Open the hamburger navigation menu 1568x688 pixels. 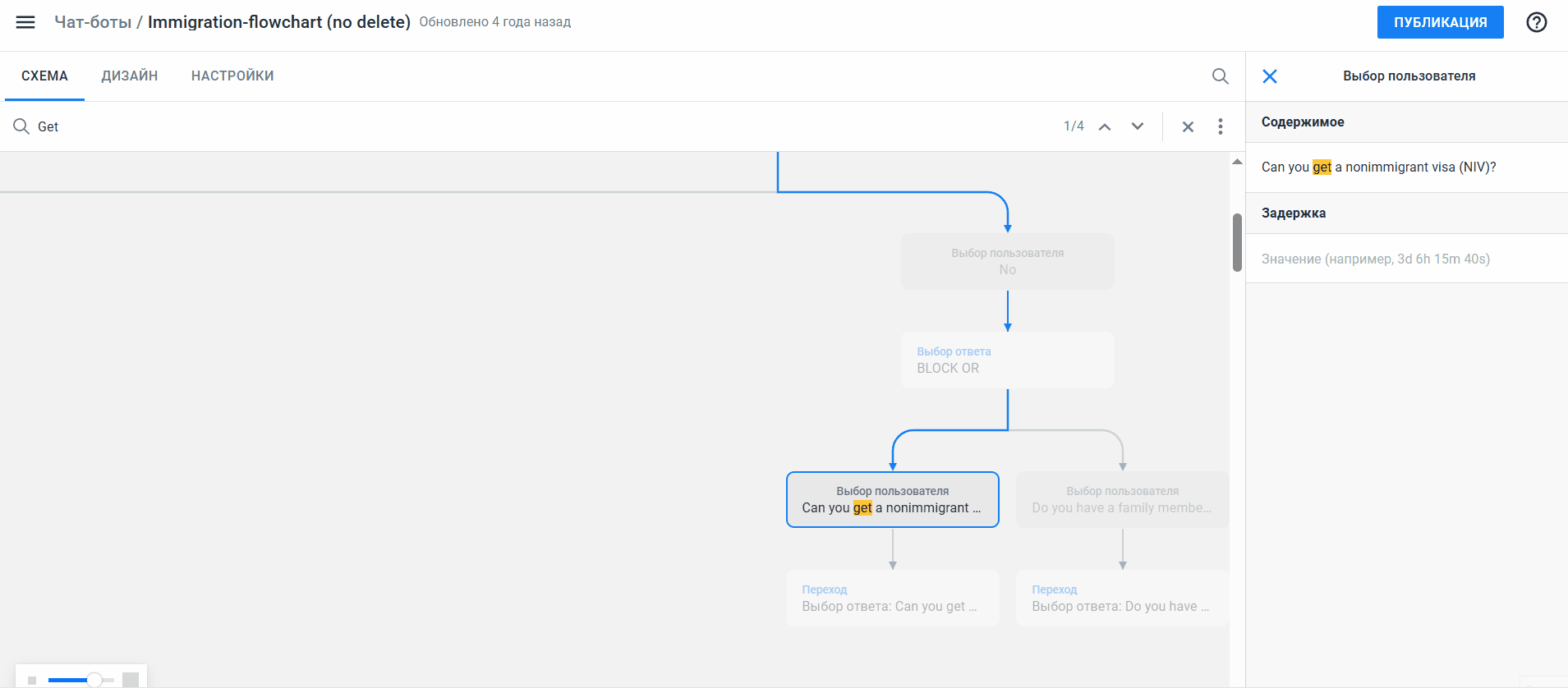point(25,22)
